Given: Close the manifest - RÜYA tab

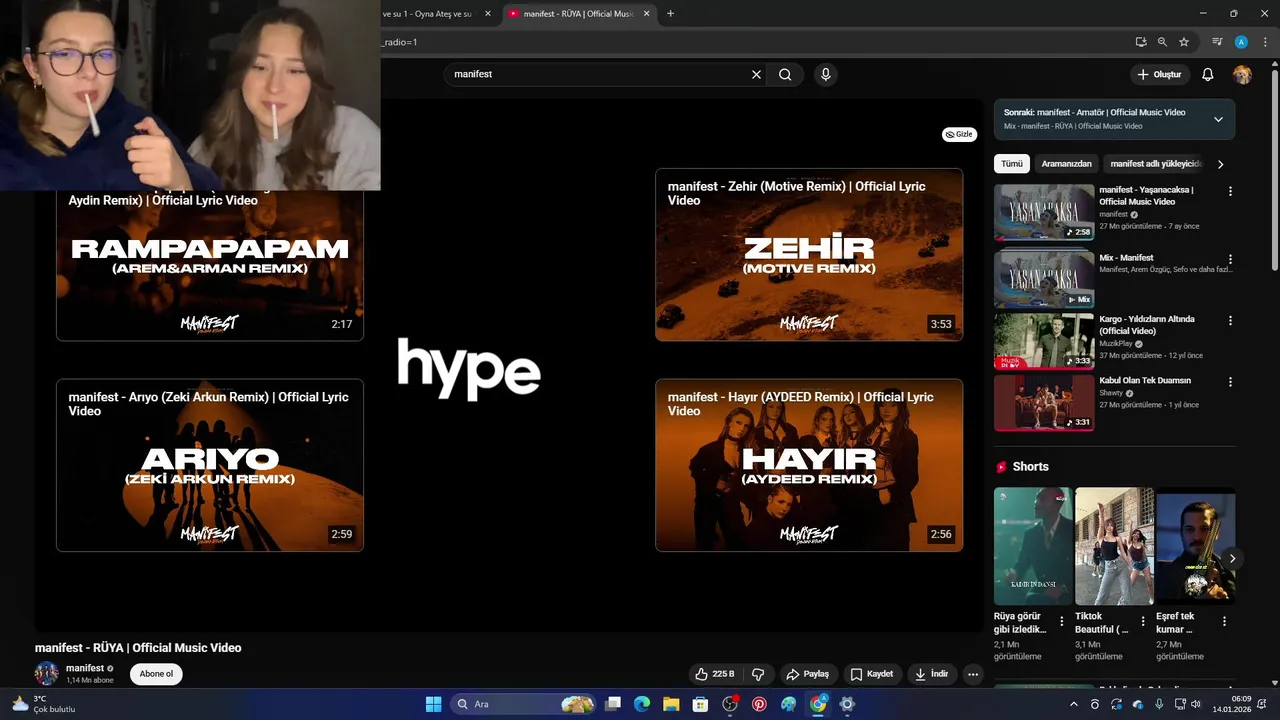Looking at the screenshot, I should (646, 14).
